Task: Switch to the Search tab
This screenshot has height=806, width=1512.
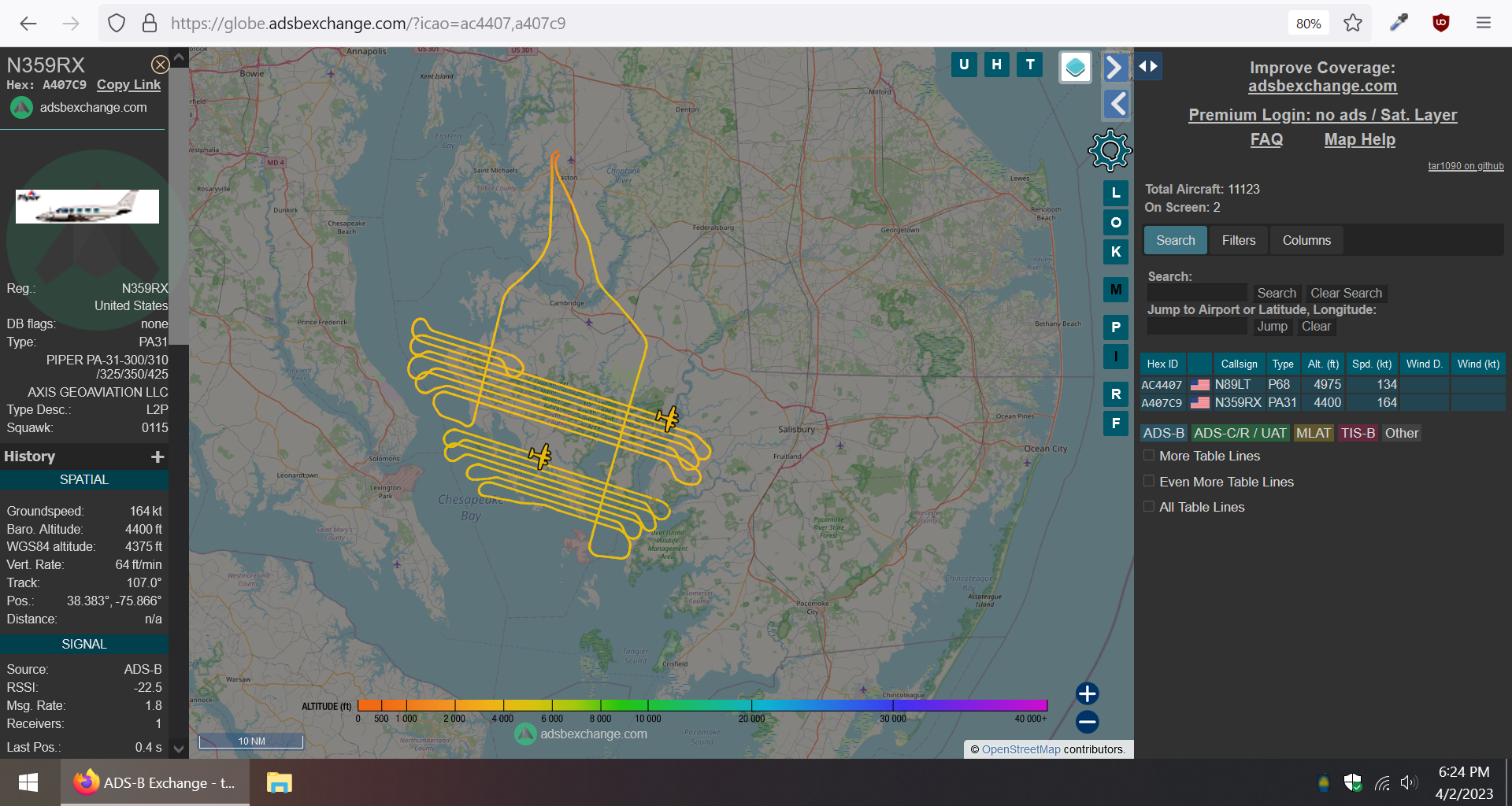Action: pos(1175,240)
